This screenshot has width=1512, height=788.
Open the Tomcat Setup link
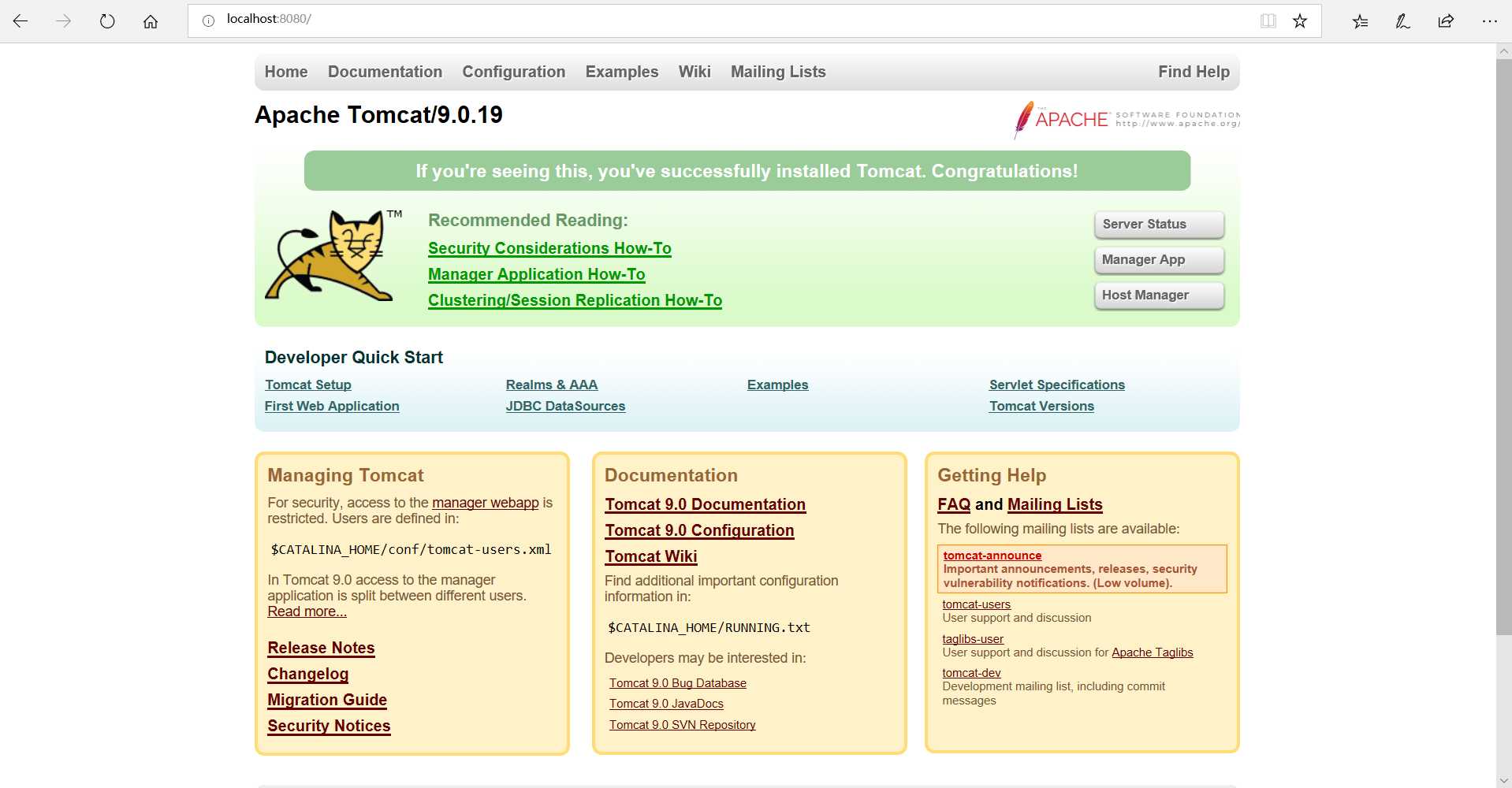tap(308, 385)
